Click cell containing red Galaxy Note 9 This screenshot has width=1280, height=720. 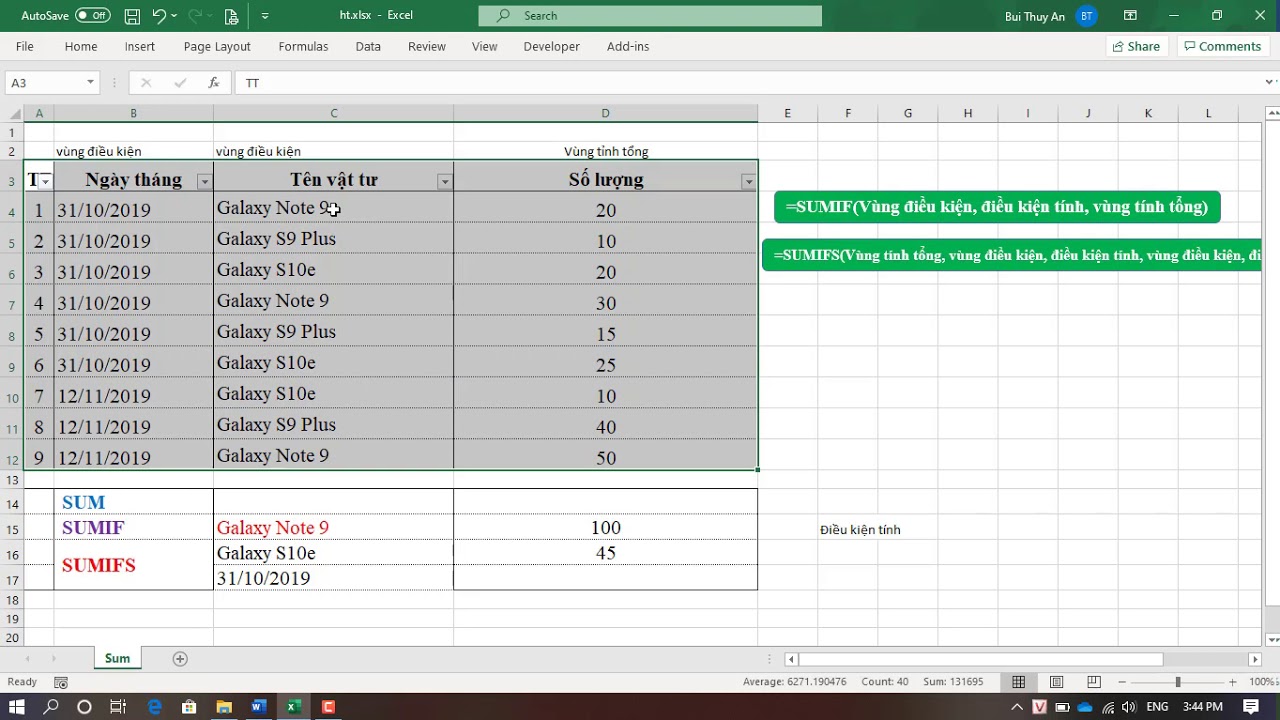point(333,528)
